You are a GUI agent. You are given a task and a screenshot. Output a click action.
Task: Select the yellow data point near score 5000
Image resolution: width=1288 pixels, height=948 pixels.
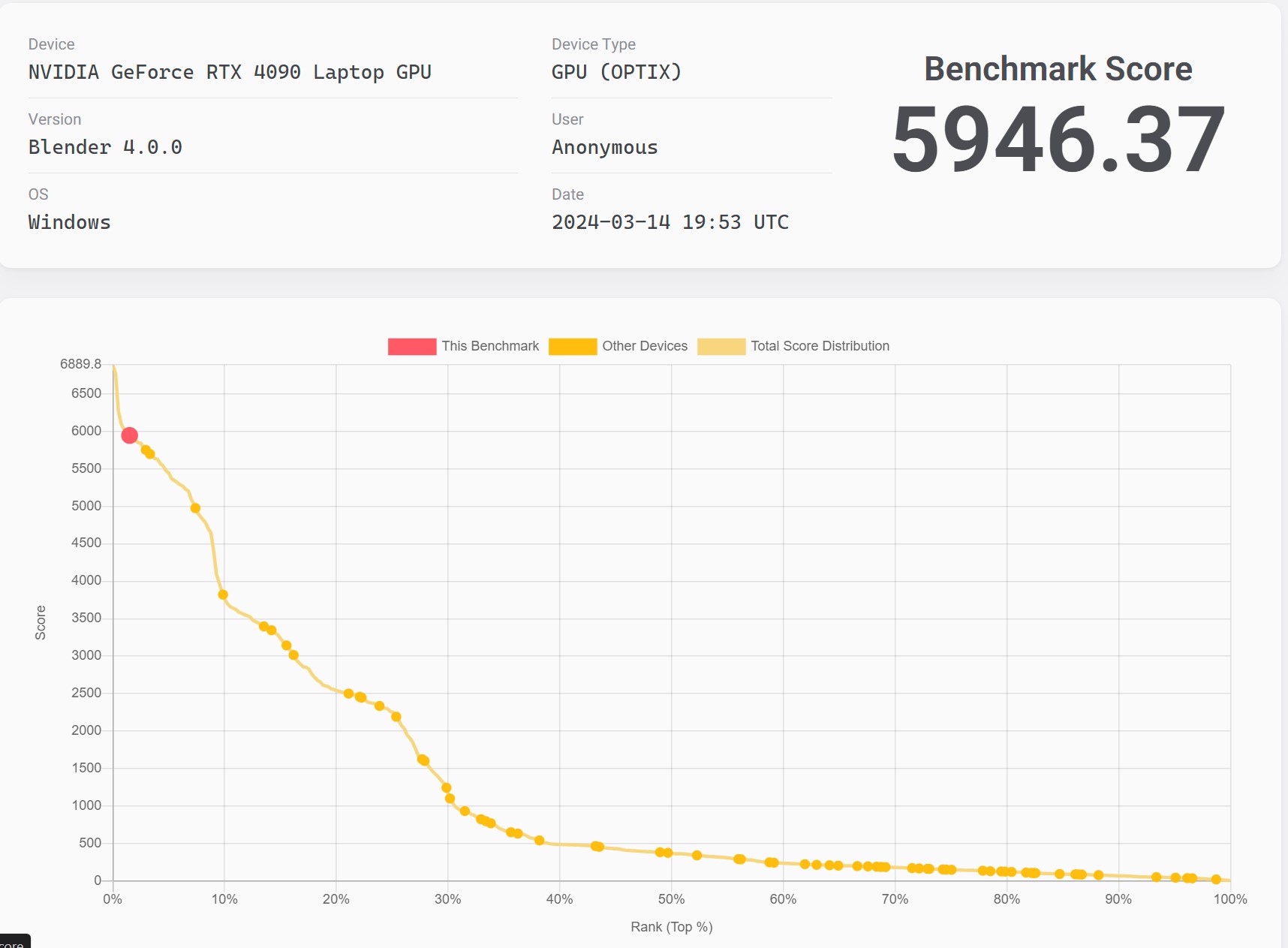[x=195, y=508]
